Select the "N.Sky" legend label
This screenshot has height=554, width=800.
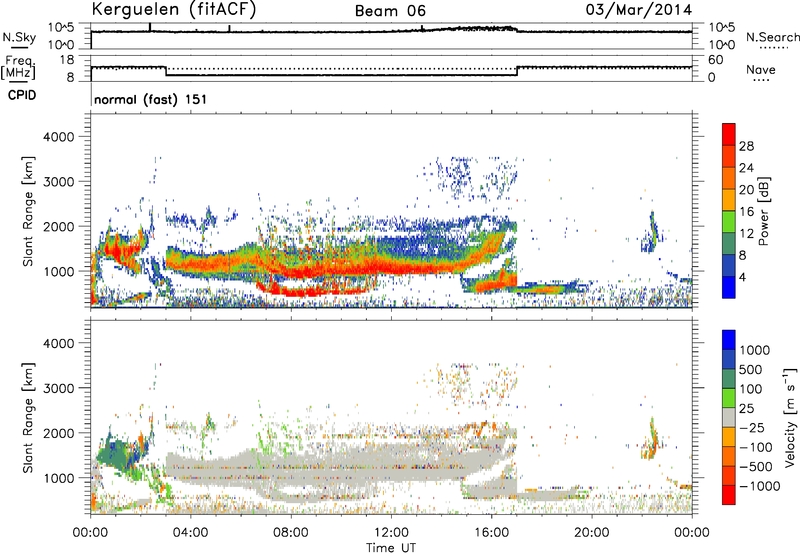(19, 37)
